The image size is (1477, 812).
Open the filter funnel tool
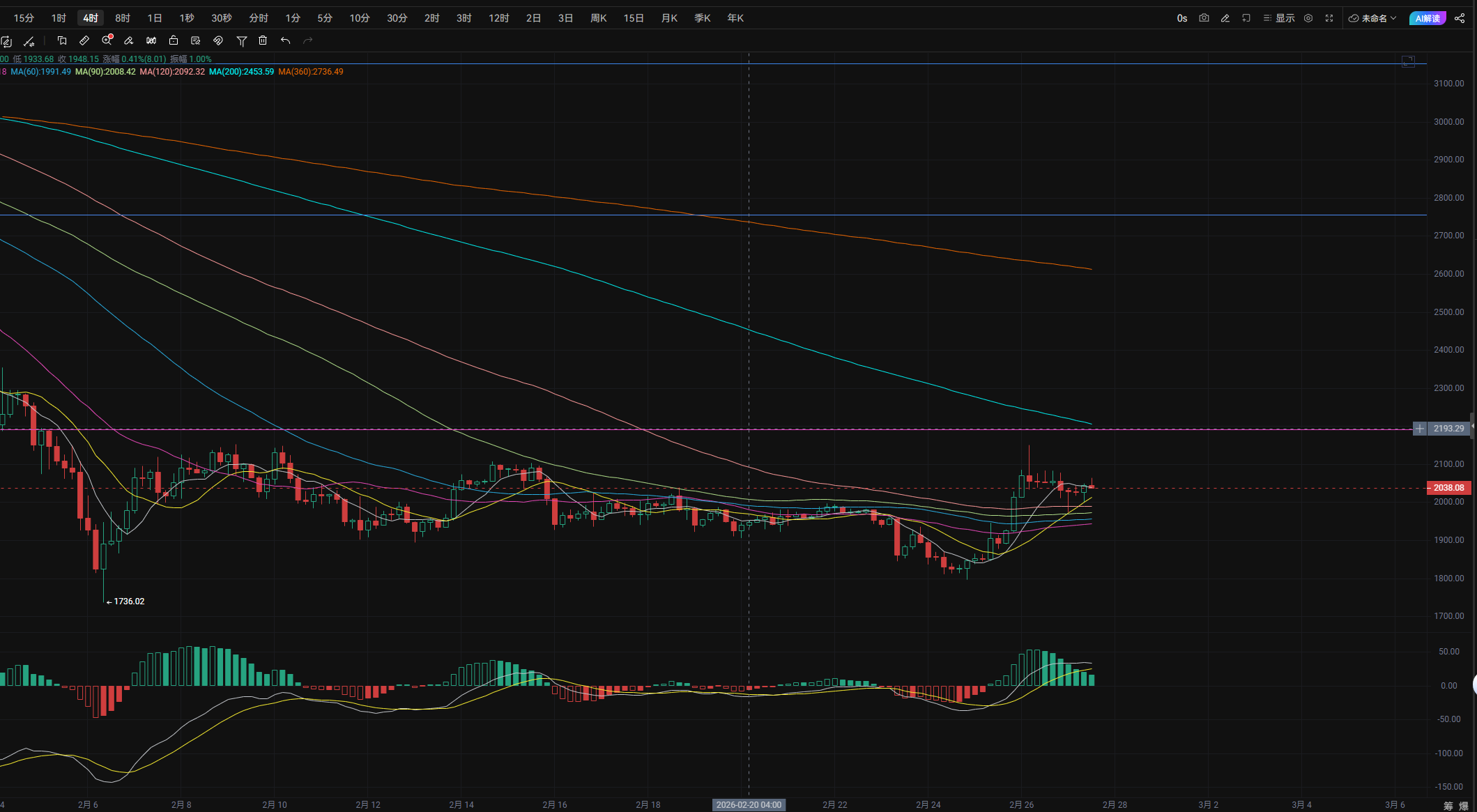click(x=241, y=40)
